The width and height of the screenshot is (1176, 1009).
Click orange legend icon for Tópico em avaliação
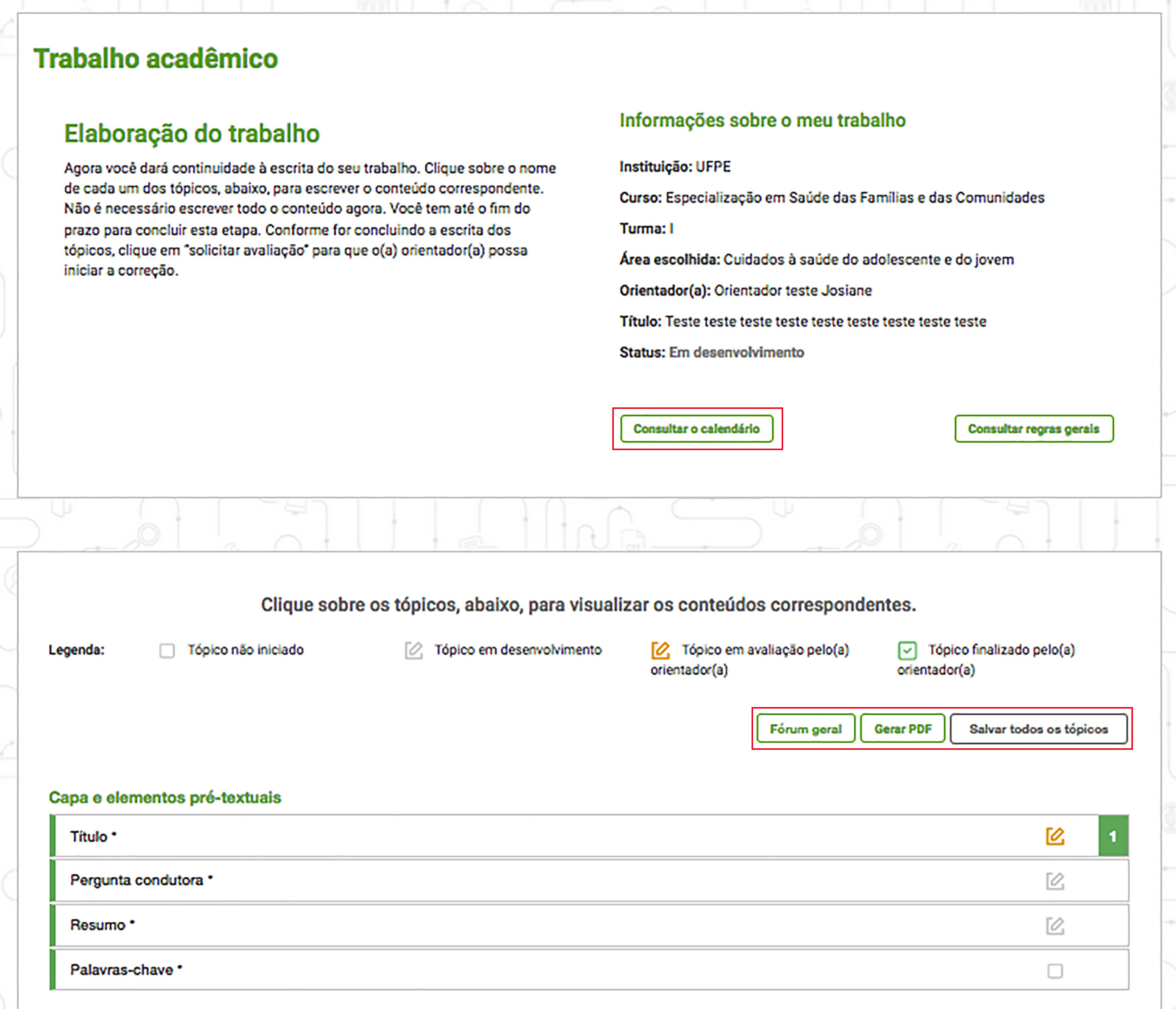pyautogui.click(x=660, y=650)
